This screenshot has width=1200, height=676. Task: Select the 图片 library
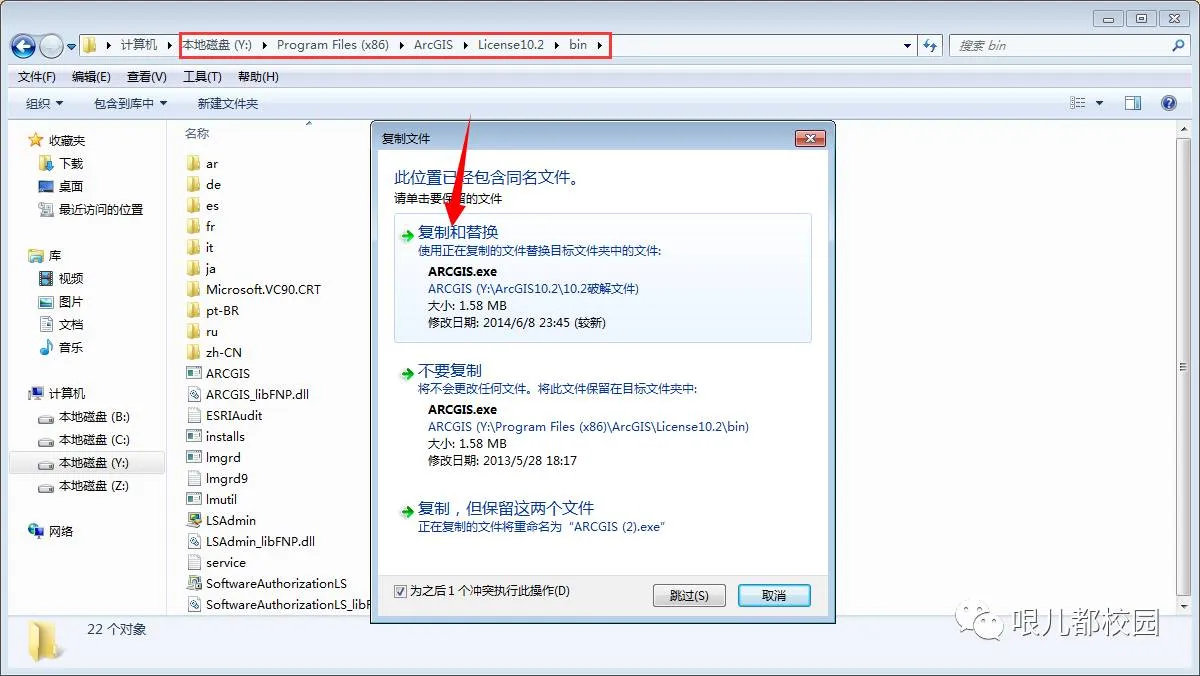[x=62, y=301]
